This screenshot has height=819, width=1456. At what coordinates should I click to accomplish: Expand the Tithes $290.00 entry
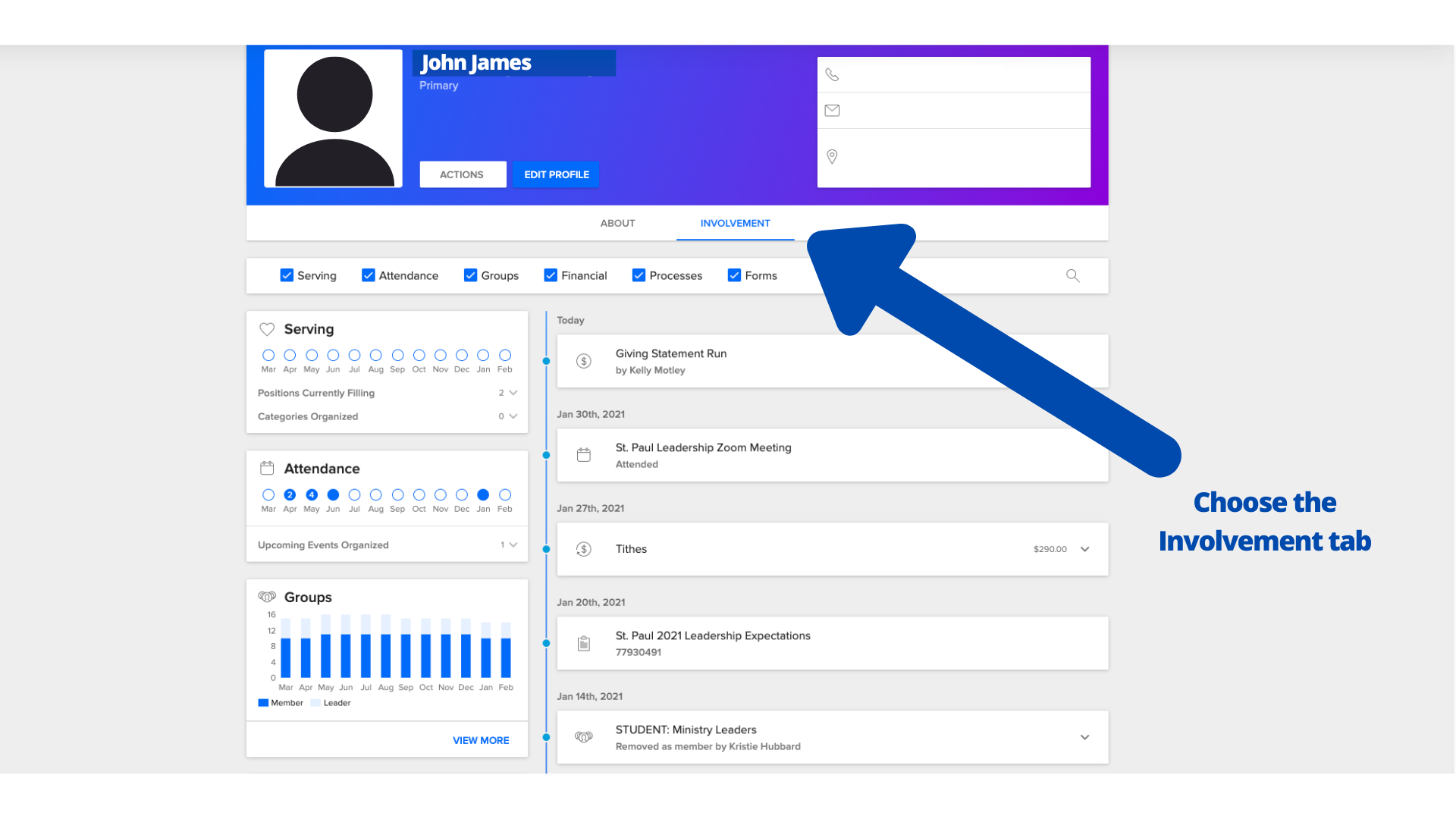[x=1084, y=549]
